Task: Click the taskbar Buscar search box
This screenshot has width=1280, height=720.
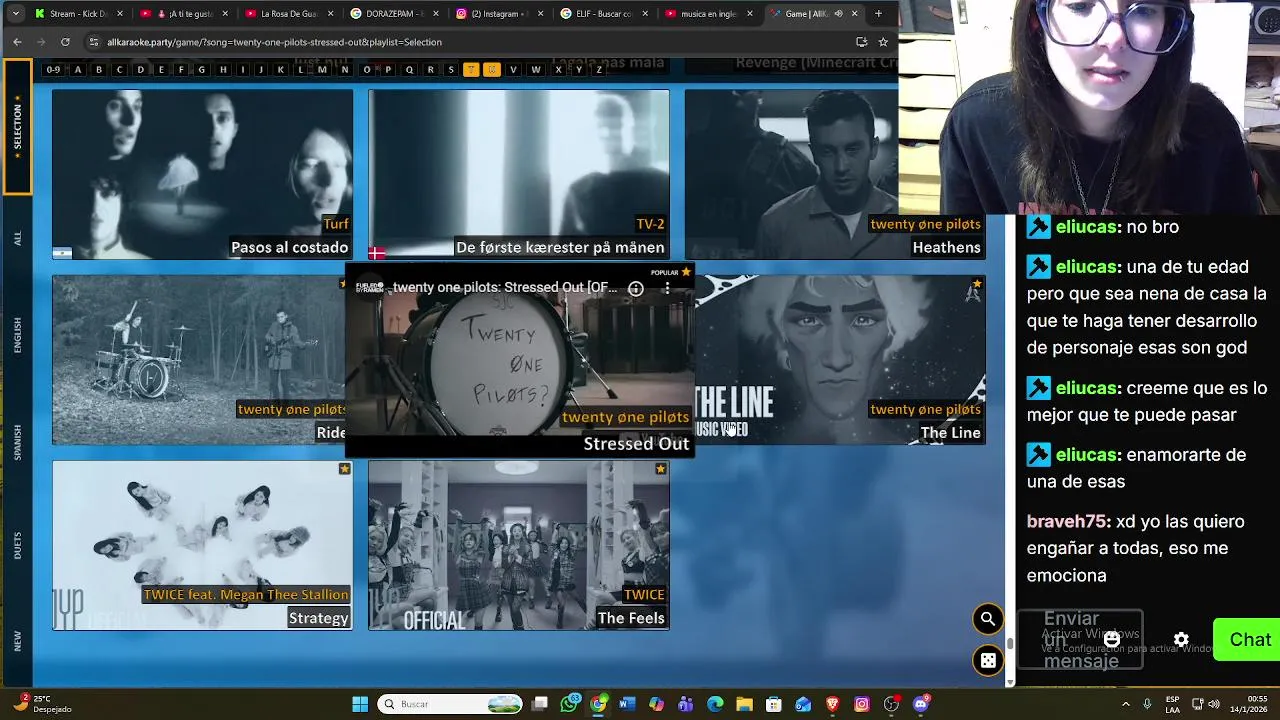Action: (450, 704)
